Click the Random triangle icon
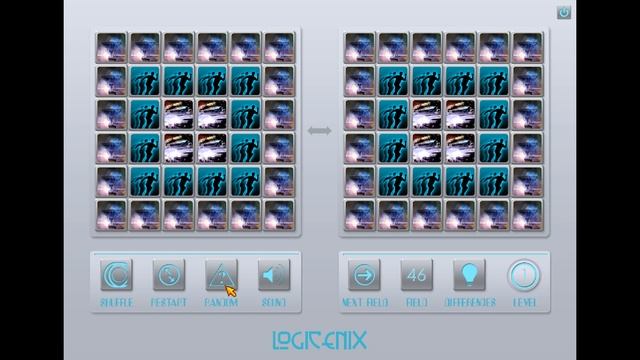640x360 pixels. (221, 275)
